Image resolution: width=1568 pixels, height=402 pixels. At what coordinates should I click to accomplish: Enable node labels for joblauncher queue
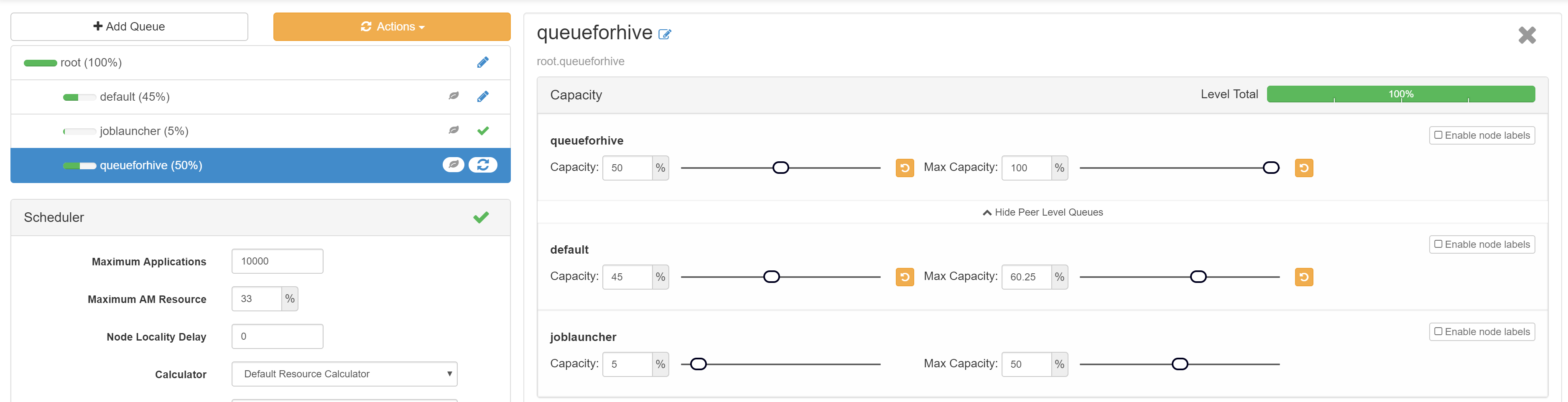click(1481, 332)
